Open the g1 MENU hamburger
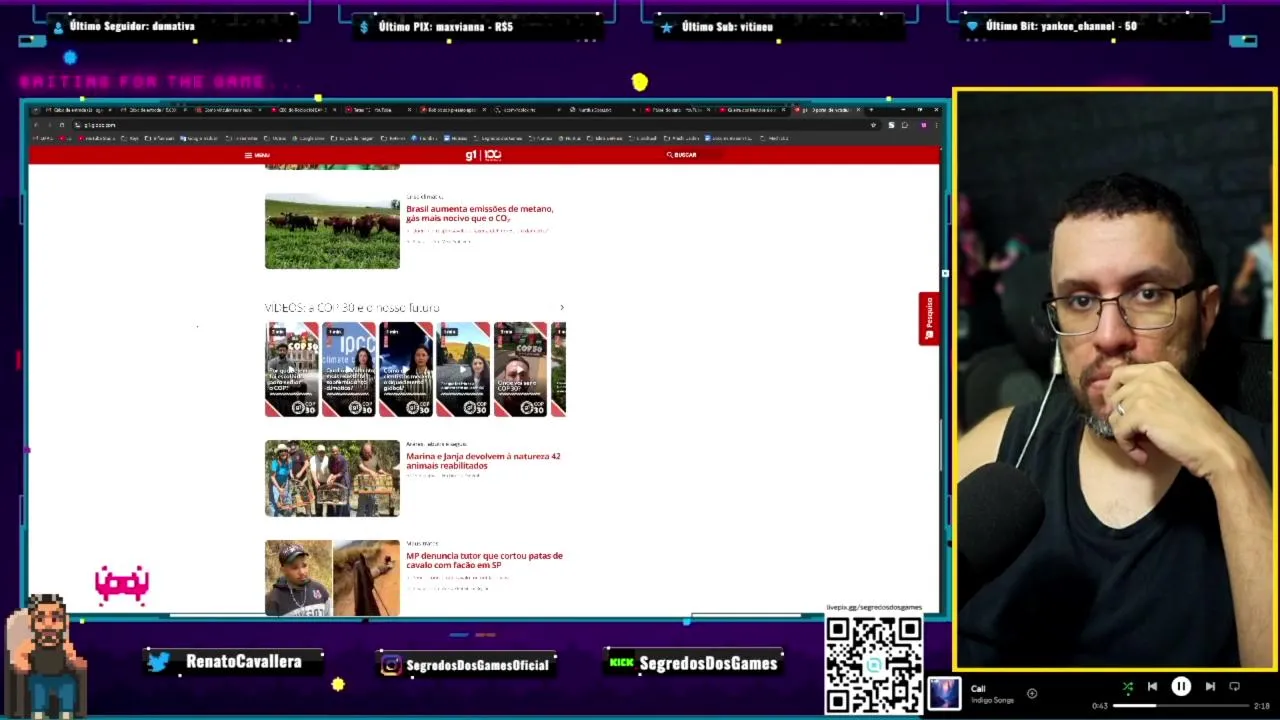Image resolution: width=1280 pixels, height=720 pixels. (257, 155)
